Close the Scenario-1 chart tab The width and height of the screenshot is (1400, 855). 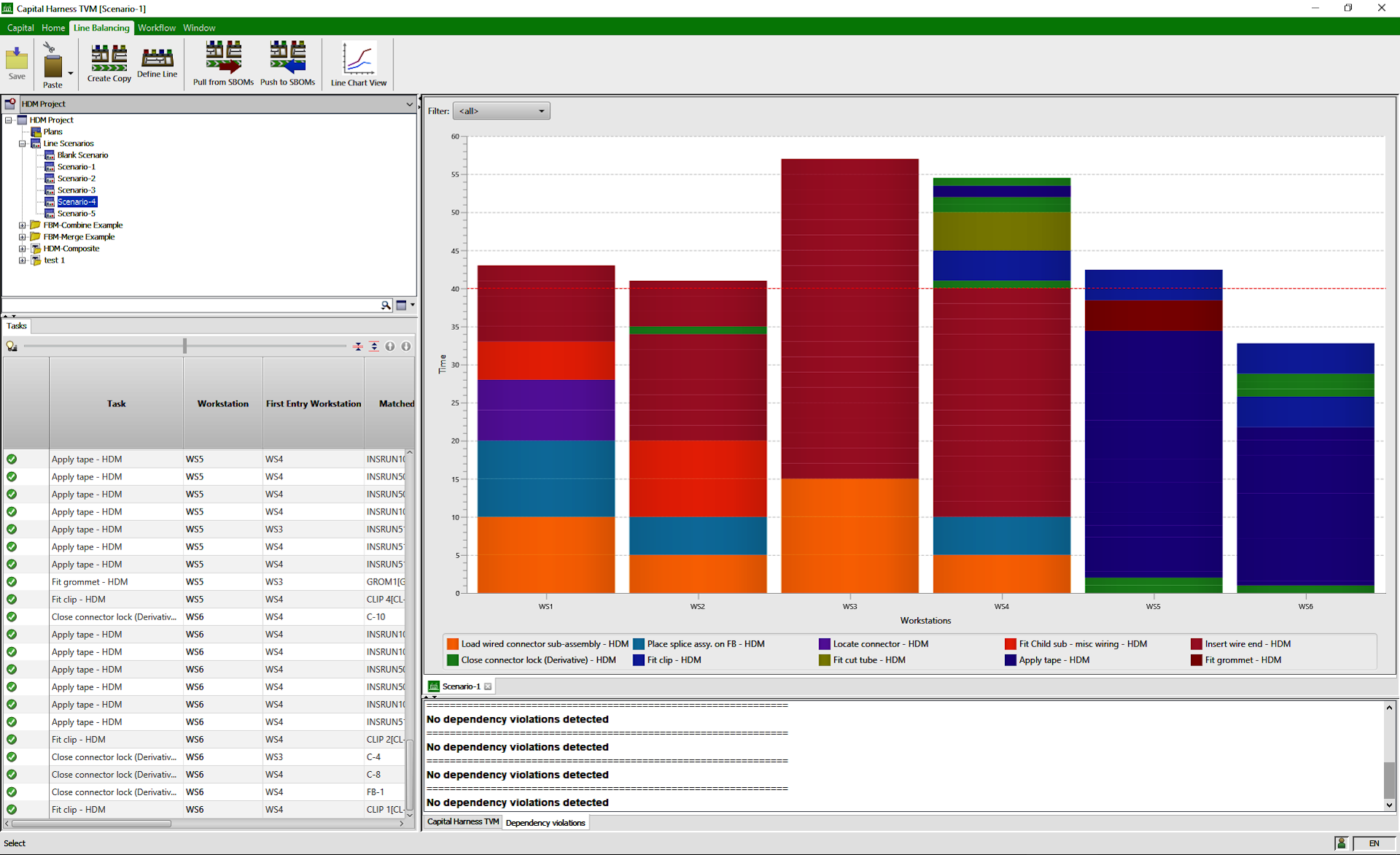(x=488, y=686)
